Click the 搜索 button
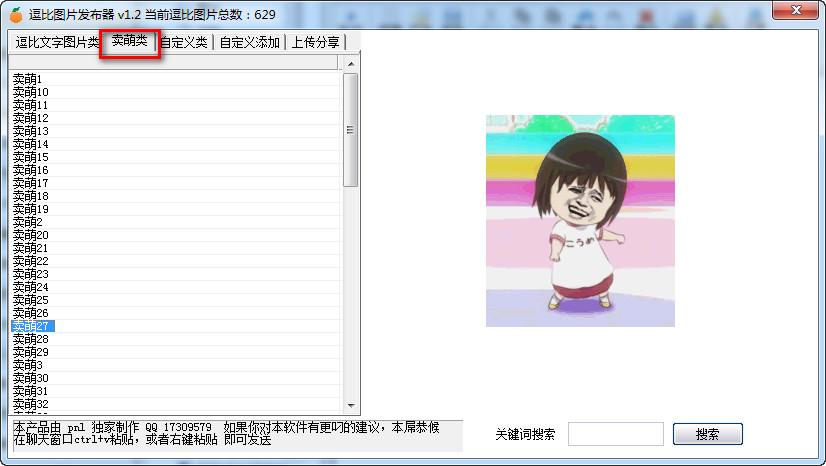 pyautogui.click(x=707, y=434)
